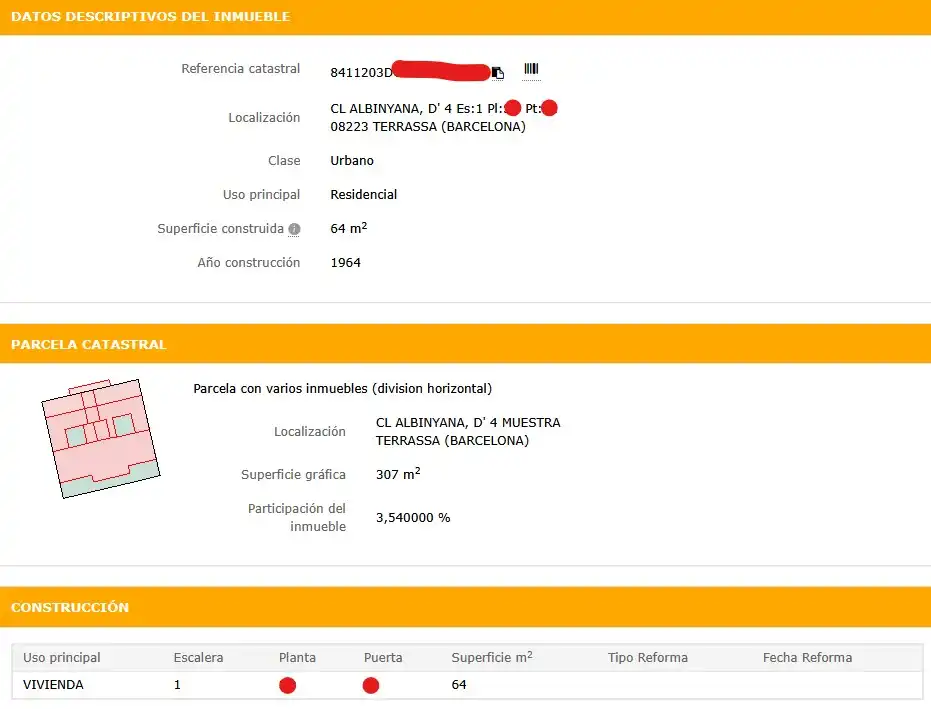Viewport: 931px width, 709px height.
Task: Open the barcode icon beside the cadastral reference
Action: 531,69
